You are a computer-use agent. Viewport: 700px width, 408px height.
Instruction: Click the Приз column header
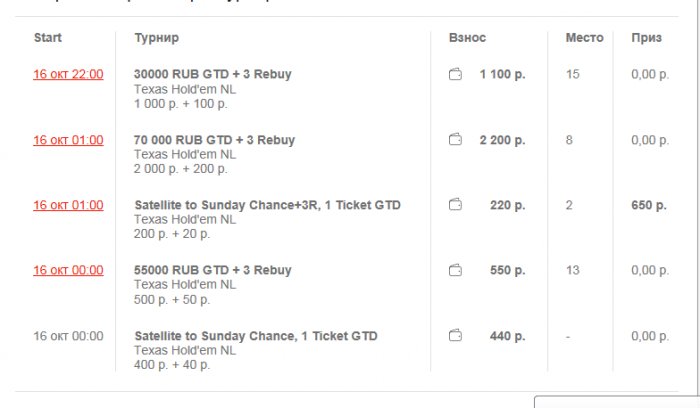point(646,38)
